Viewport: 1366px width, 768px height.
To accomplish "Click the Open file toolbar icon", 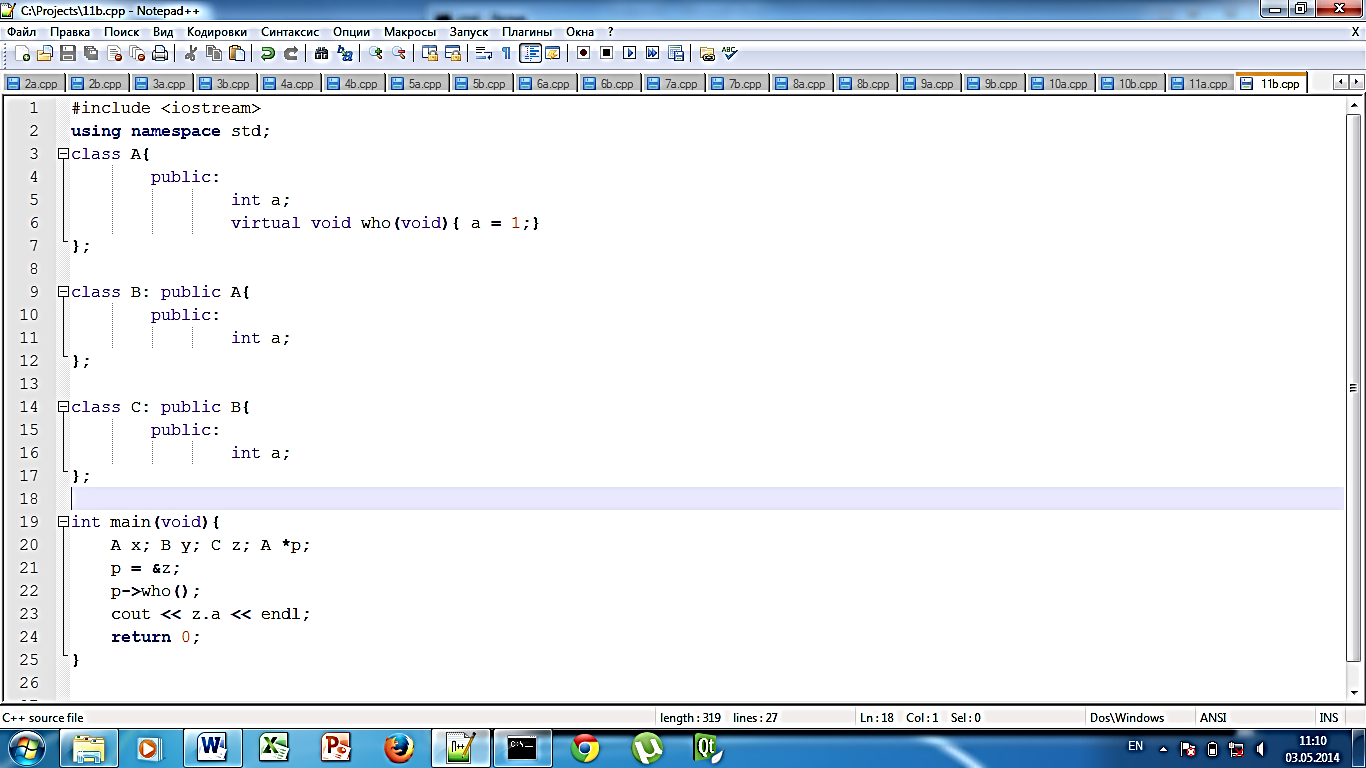I will pos(45,53).
